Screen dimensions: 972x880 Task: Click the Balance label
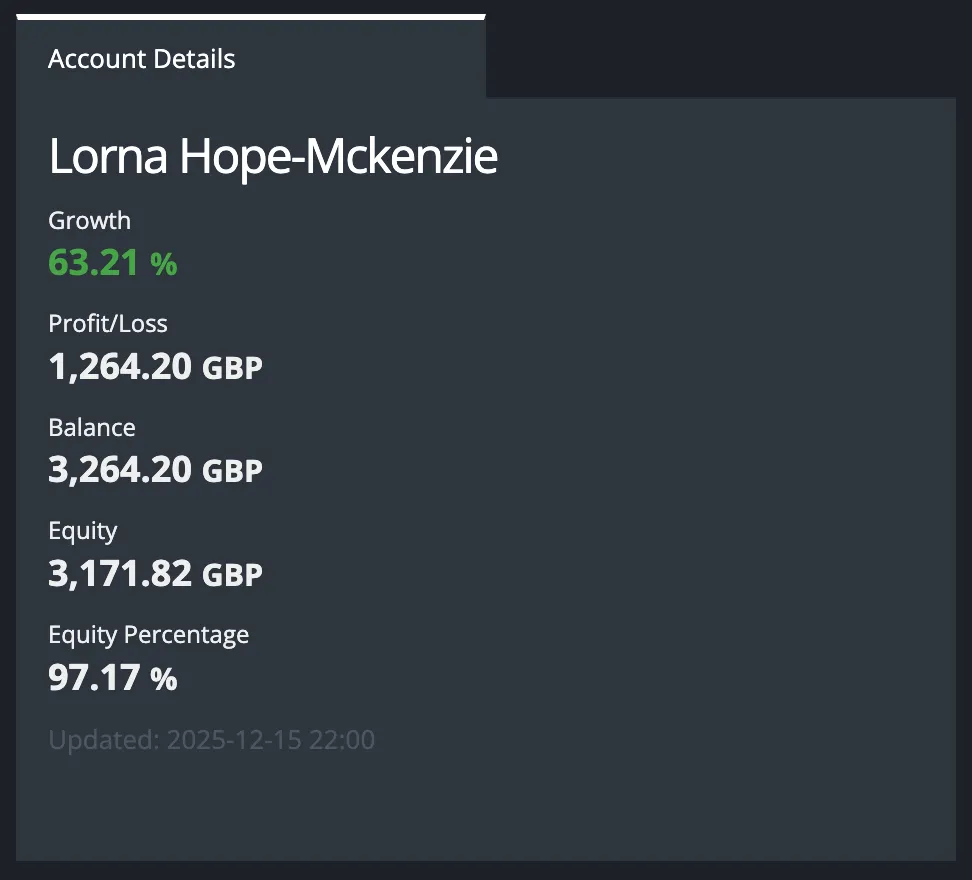(92, 427)
